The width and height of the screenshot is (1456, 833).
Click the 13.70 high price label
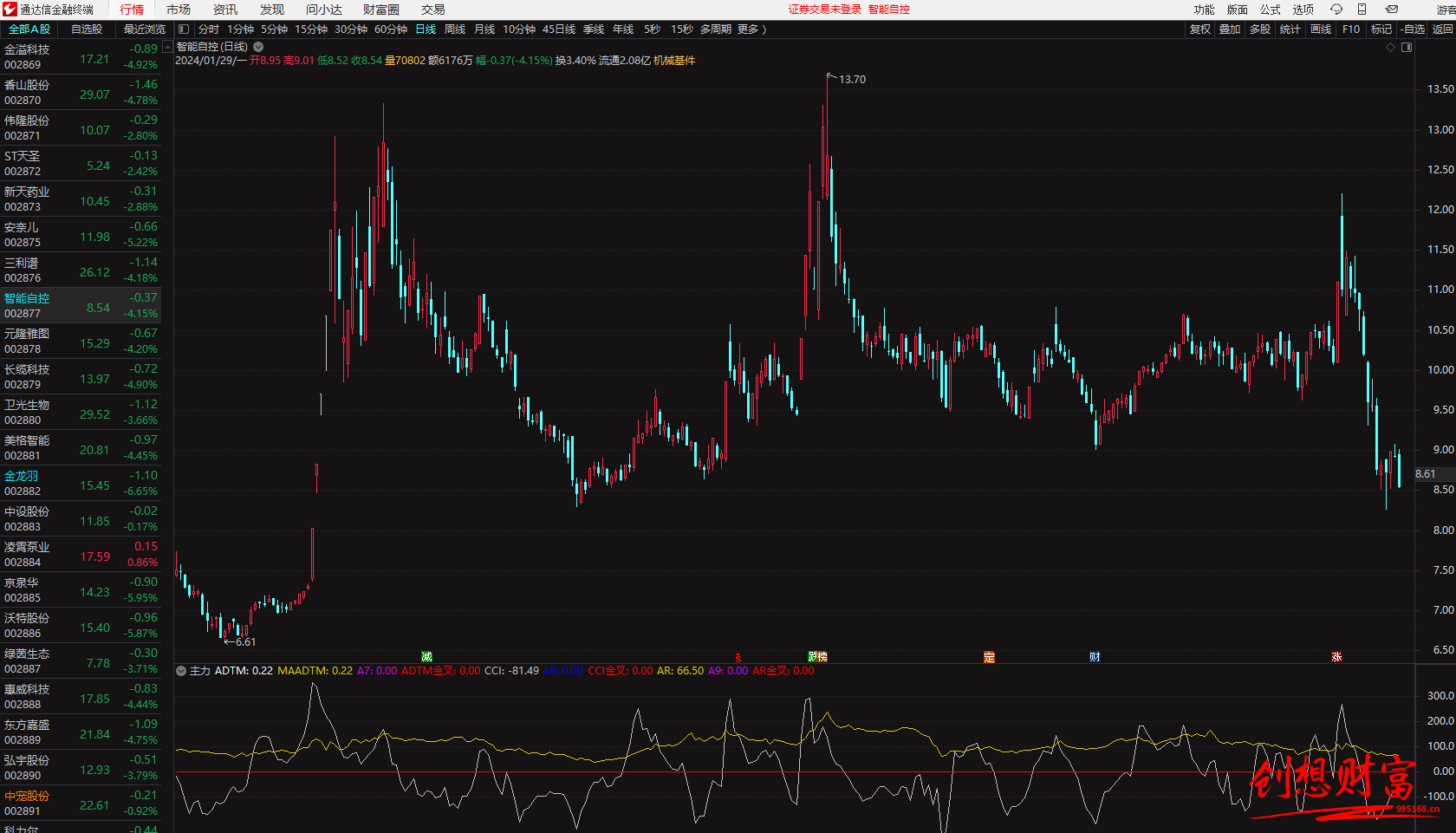pyautogui.click(x=852, y=80)
